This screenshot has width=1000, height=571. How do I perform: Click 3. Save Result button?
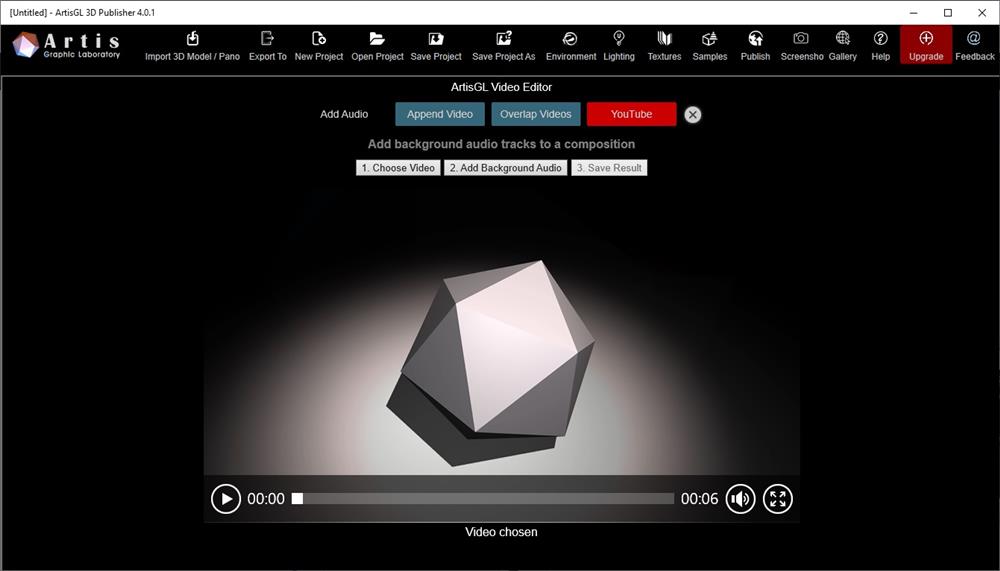(x=609, y=168)
